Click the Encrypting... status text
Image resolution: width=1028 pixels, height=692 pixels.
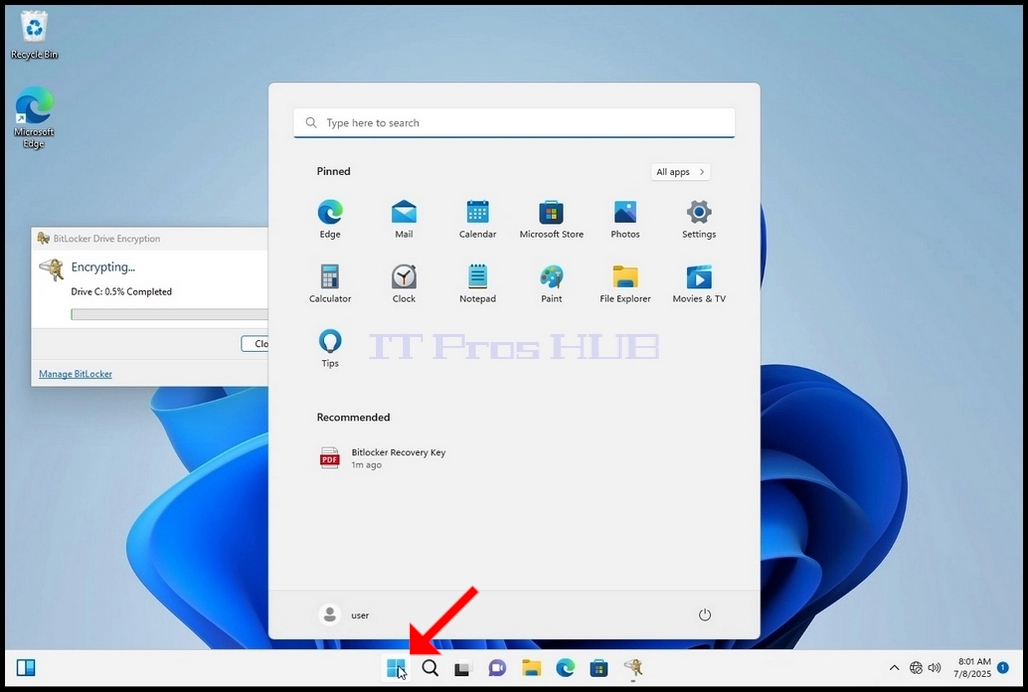click(103, 267)
